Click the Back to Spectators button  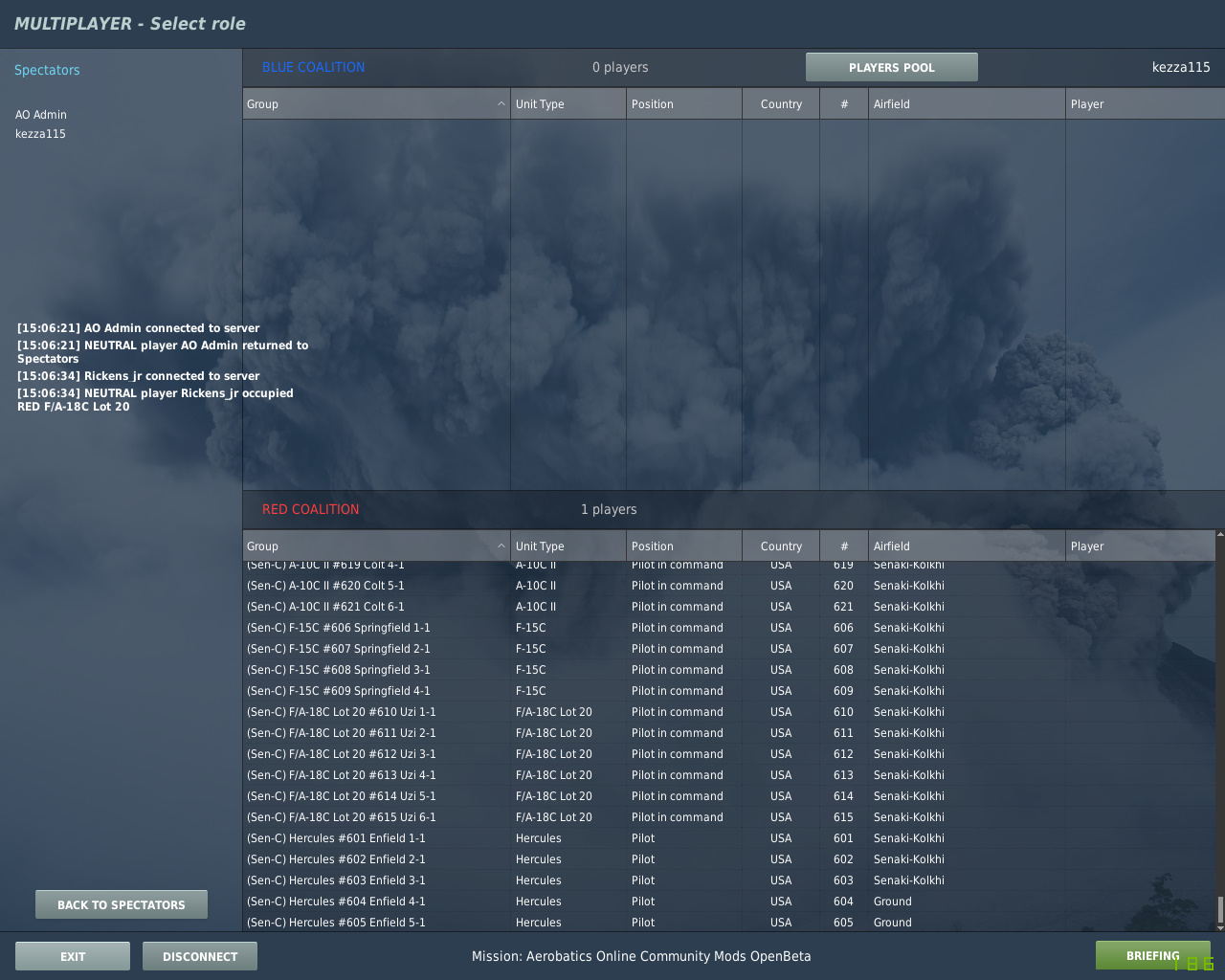(x=122, y=904)
